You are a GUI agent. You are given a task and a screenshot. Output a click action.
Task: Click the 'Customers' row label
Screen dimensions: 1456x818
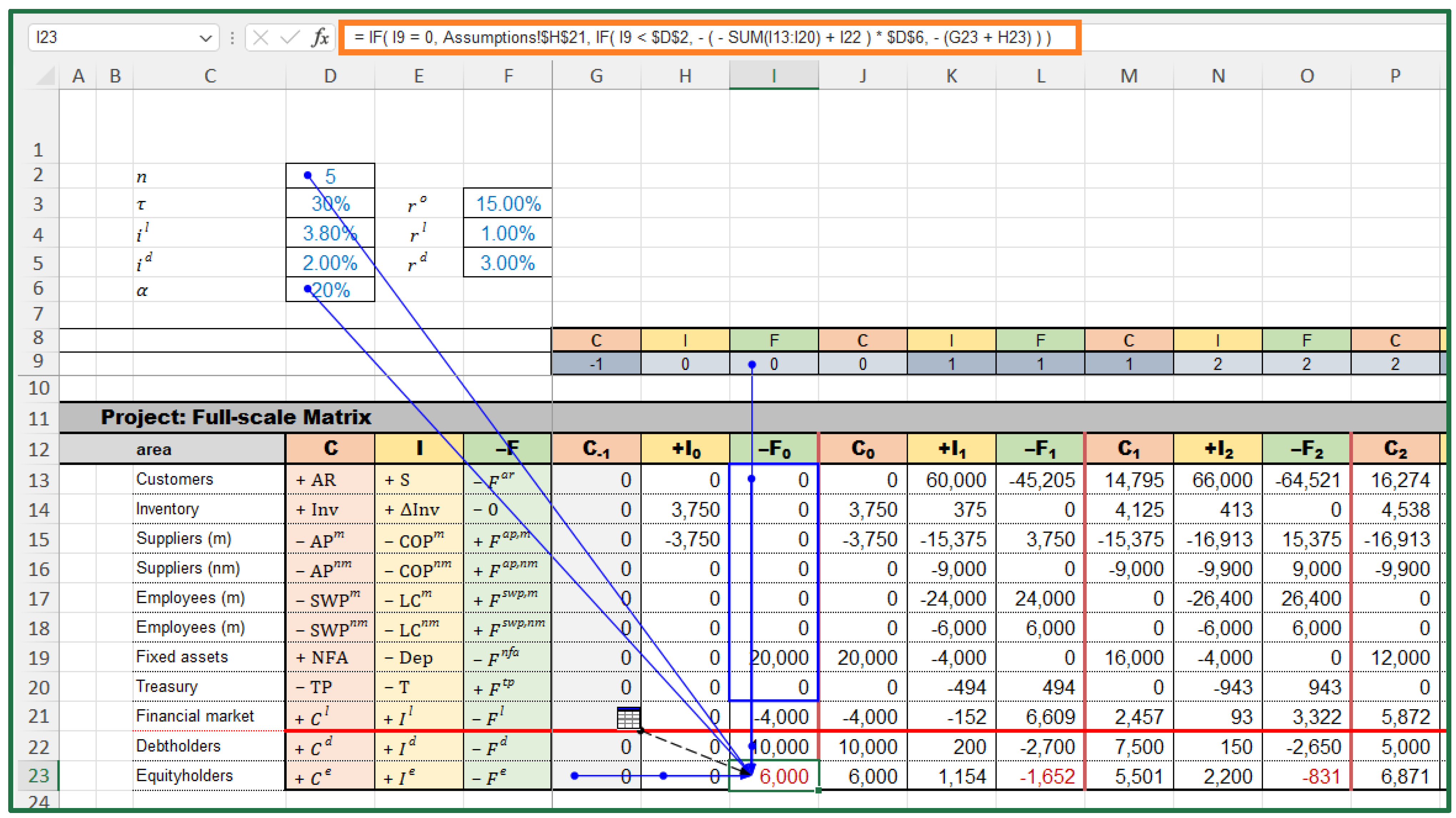pos(175,479)
